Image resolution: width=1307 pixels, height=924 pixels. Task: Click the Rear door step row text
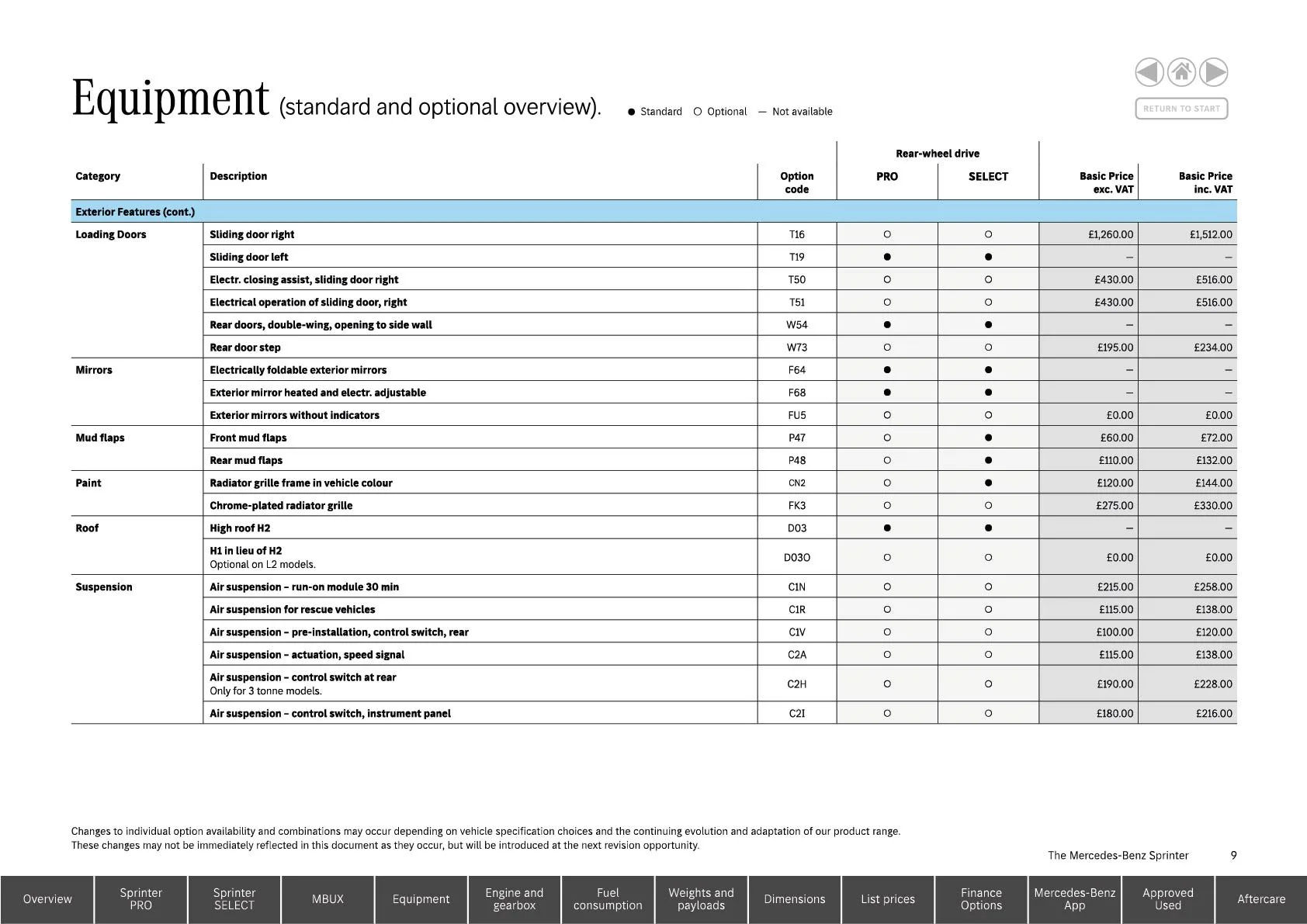pos(245,348)
